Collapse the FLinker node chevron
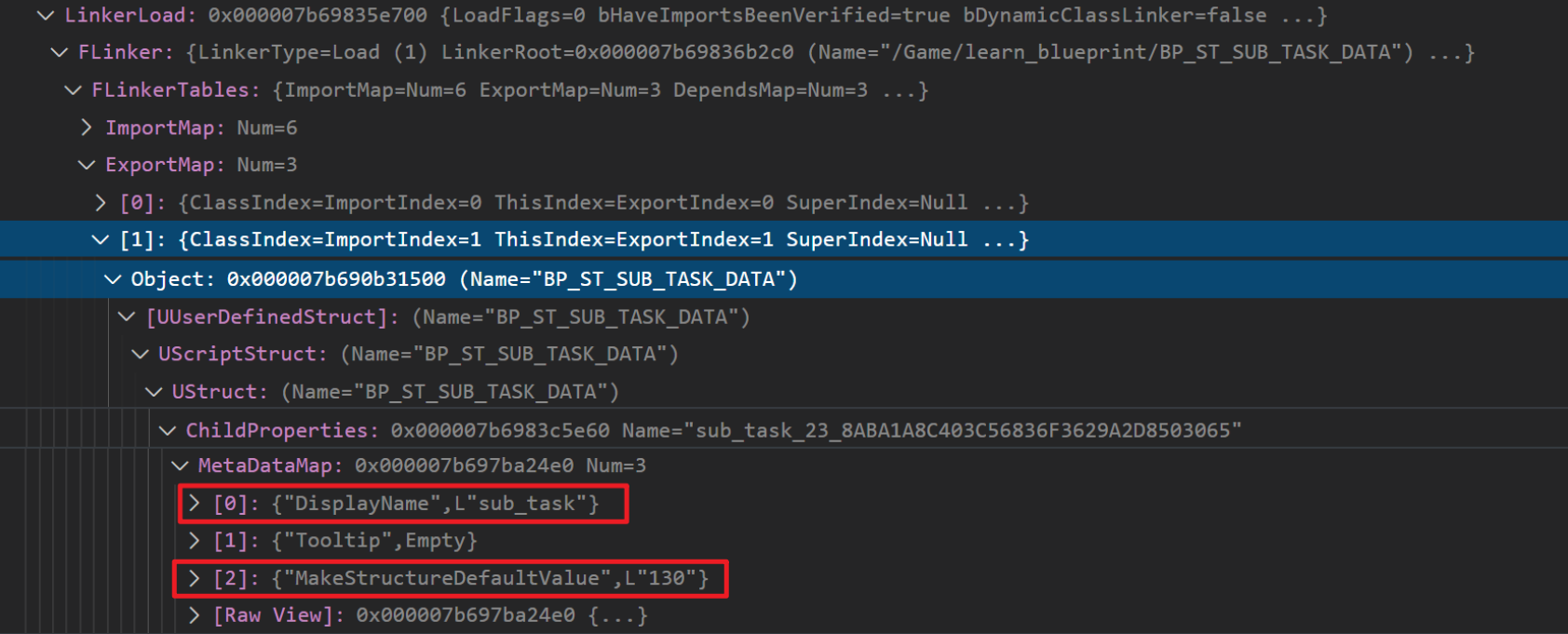The height and width of the screenshot is (634, 1568). pyautogui.click(x=59, y=53)
